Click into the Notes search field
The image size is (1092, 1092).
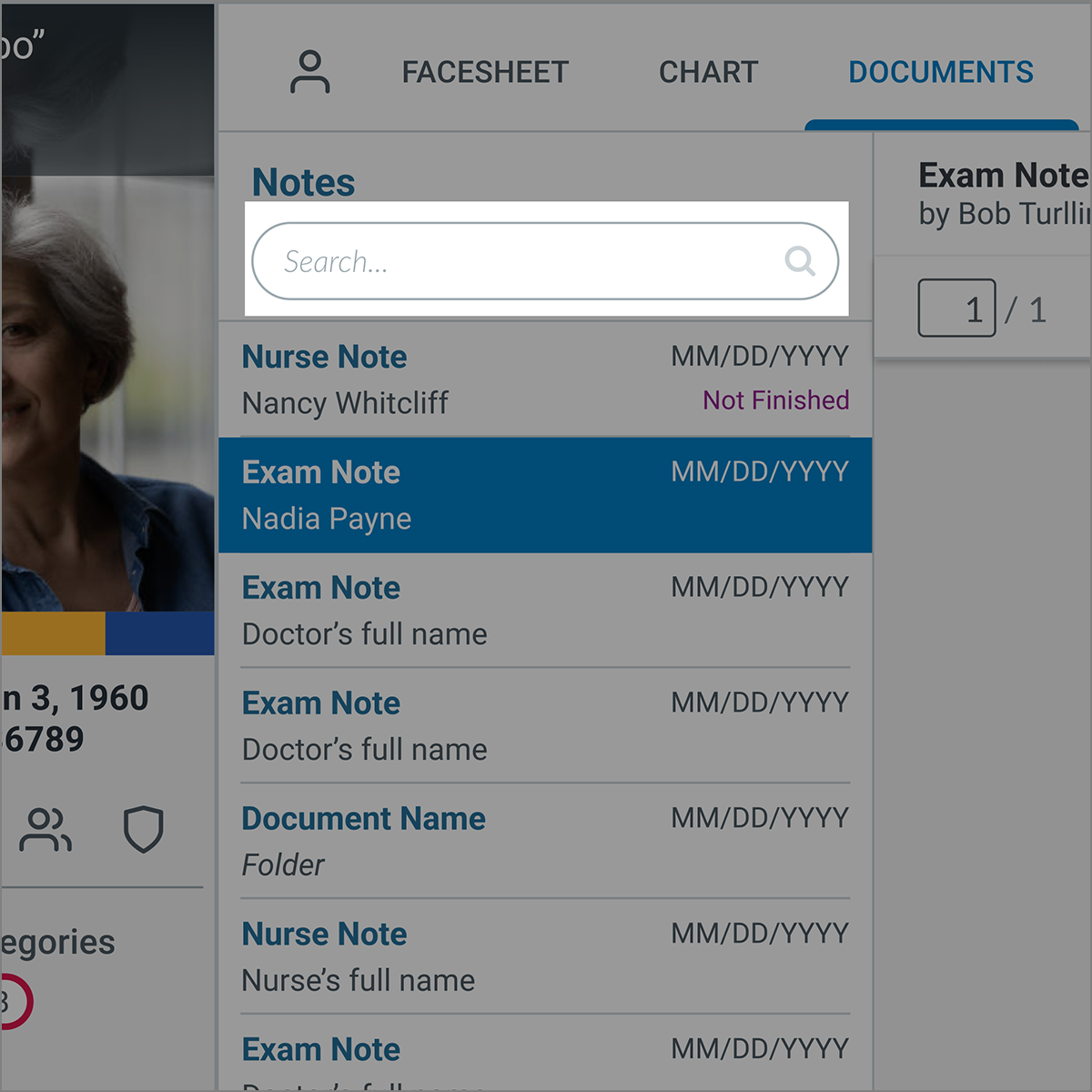pos(528,261)
